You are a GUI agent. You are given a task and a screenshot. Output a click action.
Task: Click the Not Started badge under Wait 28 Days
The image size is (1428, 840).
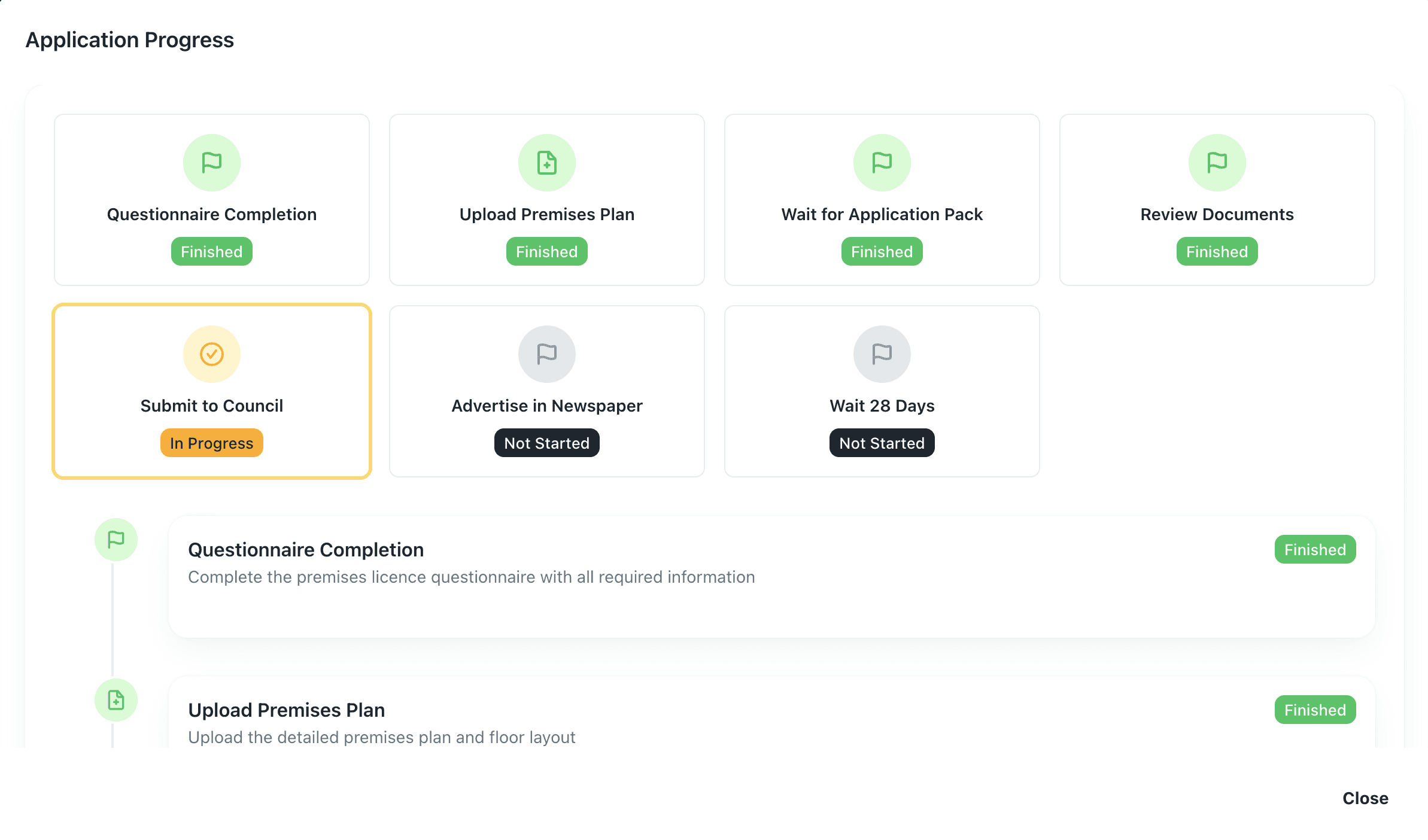[881, 443]
